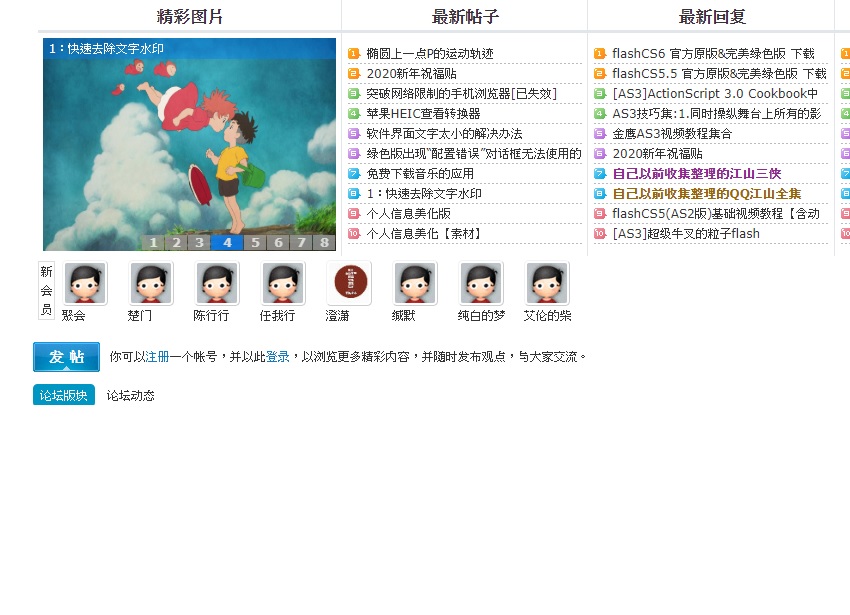Click number 5 badge beside 金鹰AS3视频教程集合
This screenshot has width=850, height=615.
[600, 134]
